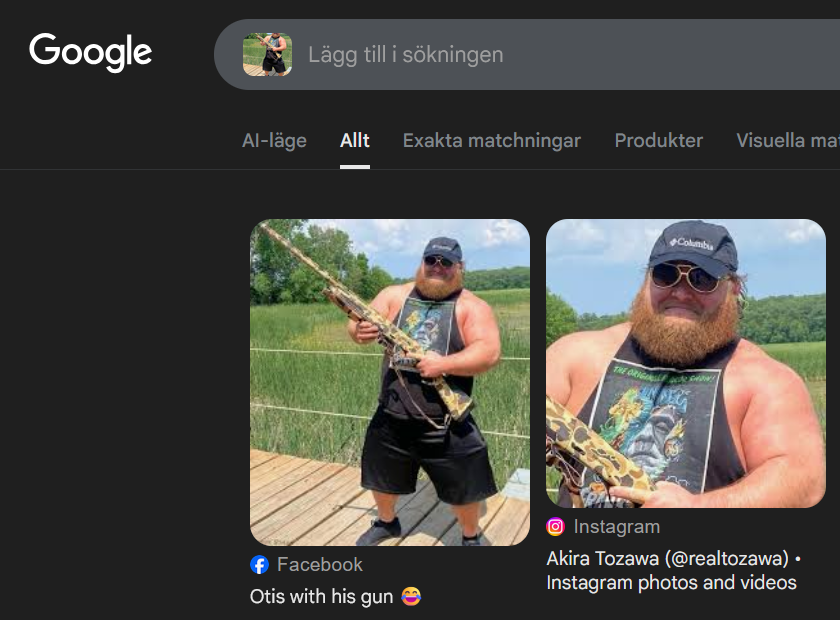The image size is (840, 620).
Task: Switch to the AI-läge tab
Action: 274,140
